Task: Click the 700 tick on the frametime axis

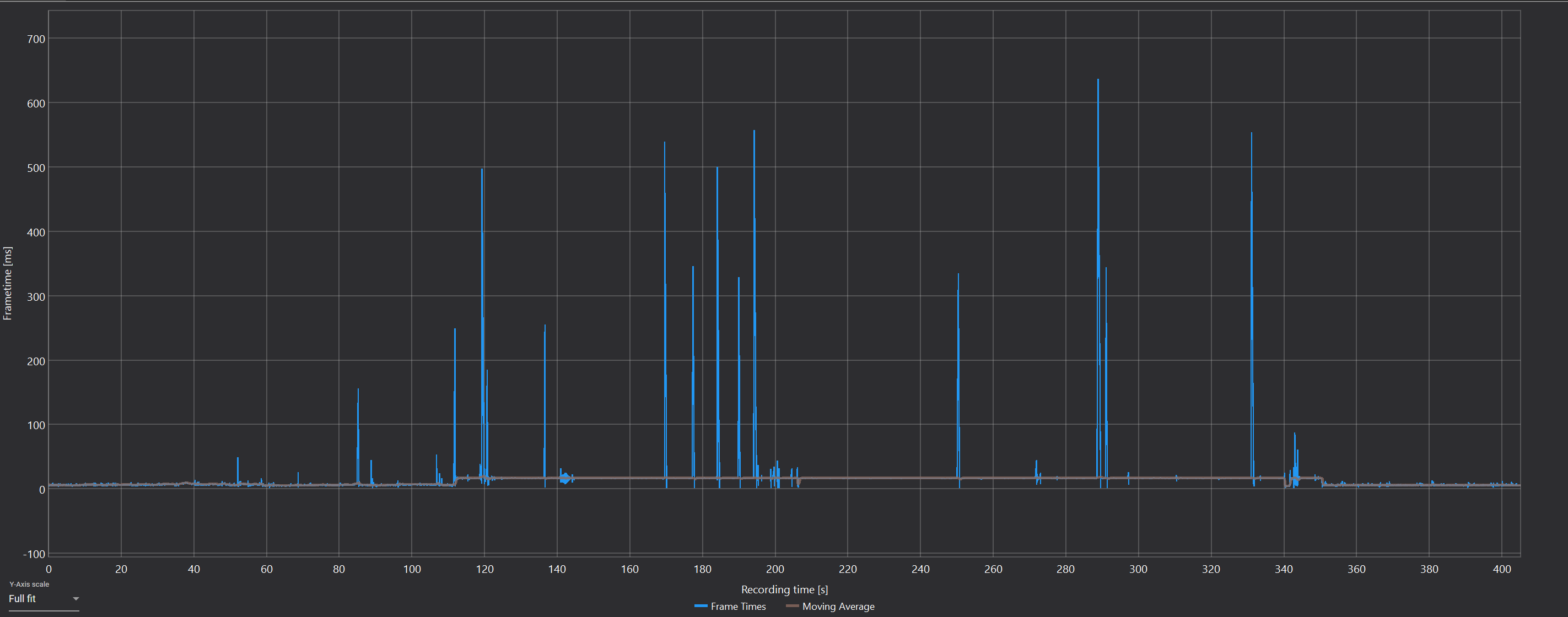Action: click(x=36, y=39)
